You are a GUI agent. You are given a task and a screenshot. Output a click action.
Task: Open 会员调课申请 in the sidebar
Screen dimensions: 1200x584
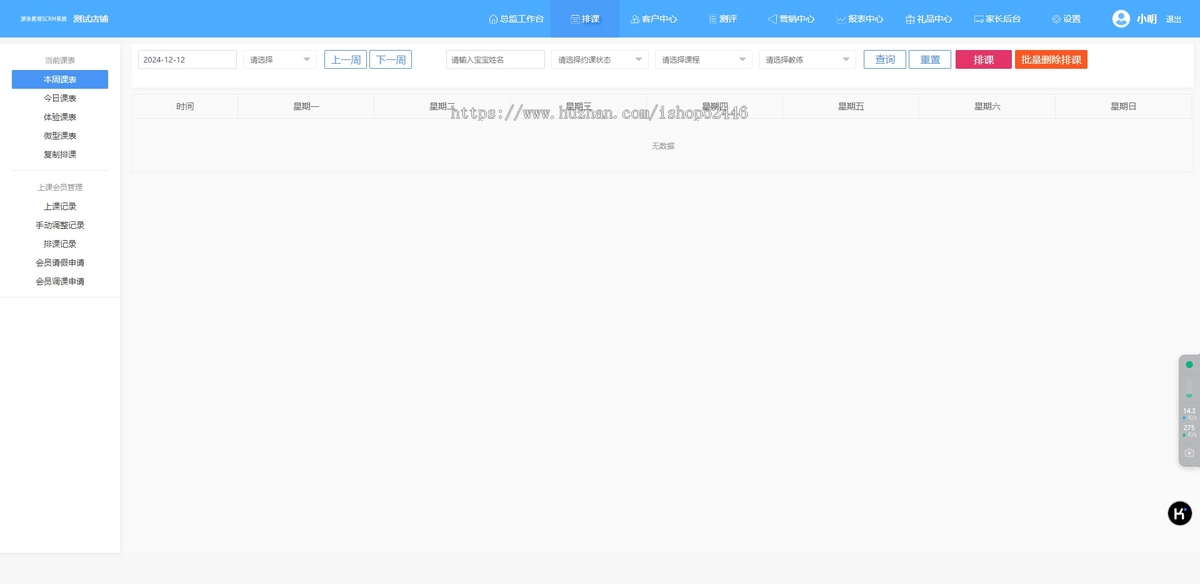(x=60, y=282)
